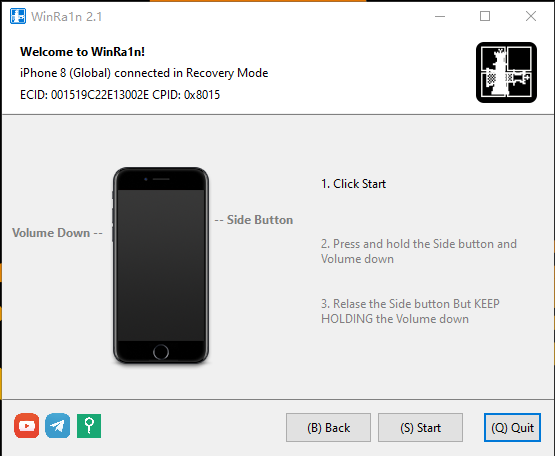Open the YouTube channel icon

pos(27,426)
